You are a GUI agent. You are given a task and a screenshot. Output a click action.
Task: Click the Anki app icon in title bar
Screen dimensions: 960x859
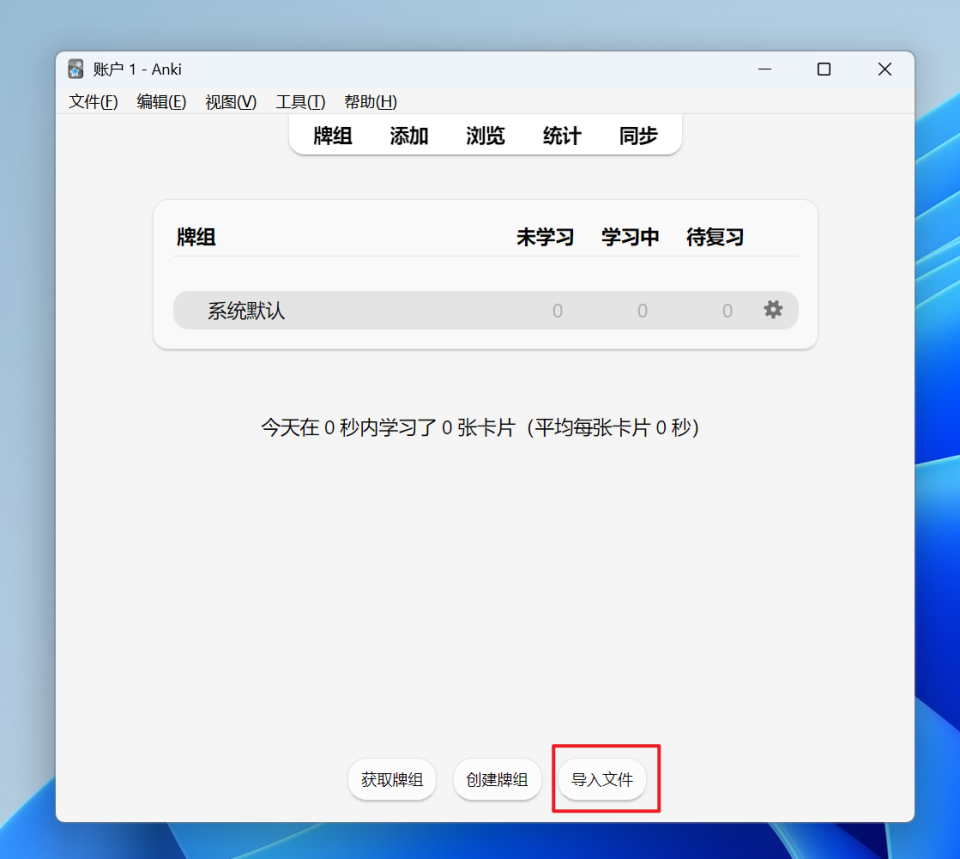75,69
